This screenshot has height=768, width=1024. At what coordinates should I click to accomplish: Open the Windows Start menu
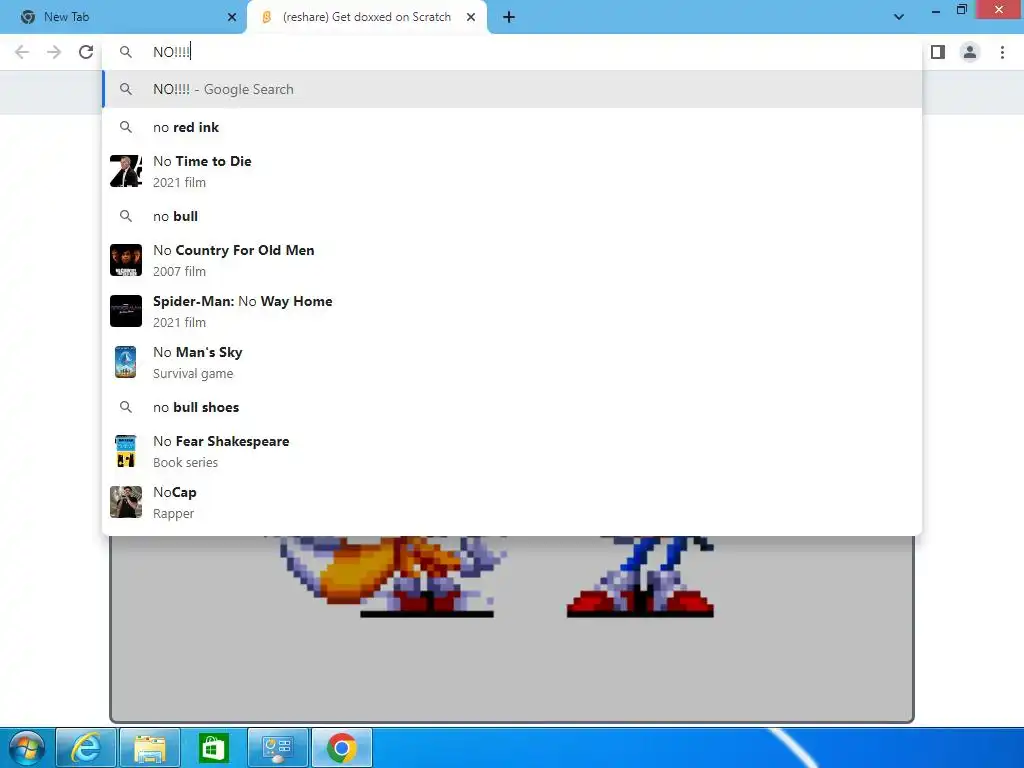27,748
